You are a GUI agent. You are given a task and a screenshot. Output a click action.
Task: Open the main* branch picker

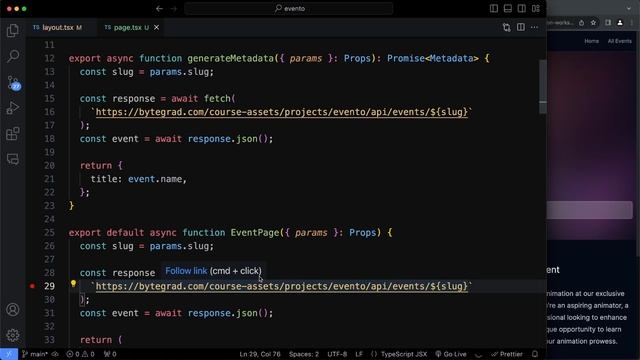[x=35, y=354]
